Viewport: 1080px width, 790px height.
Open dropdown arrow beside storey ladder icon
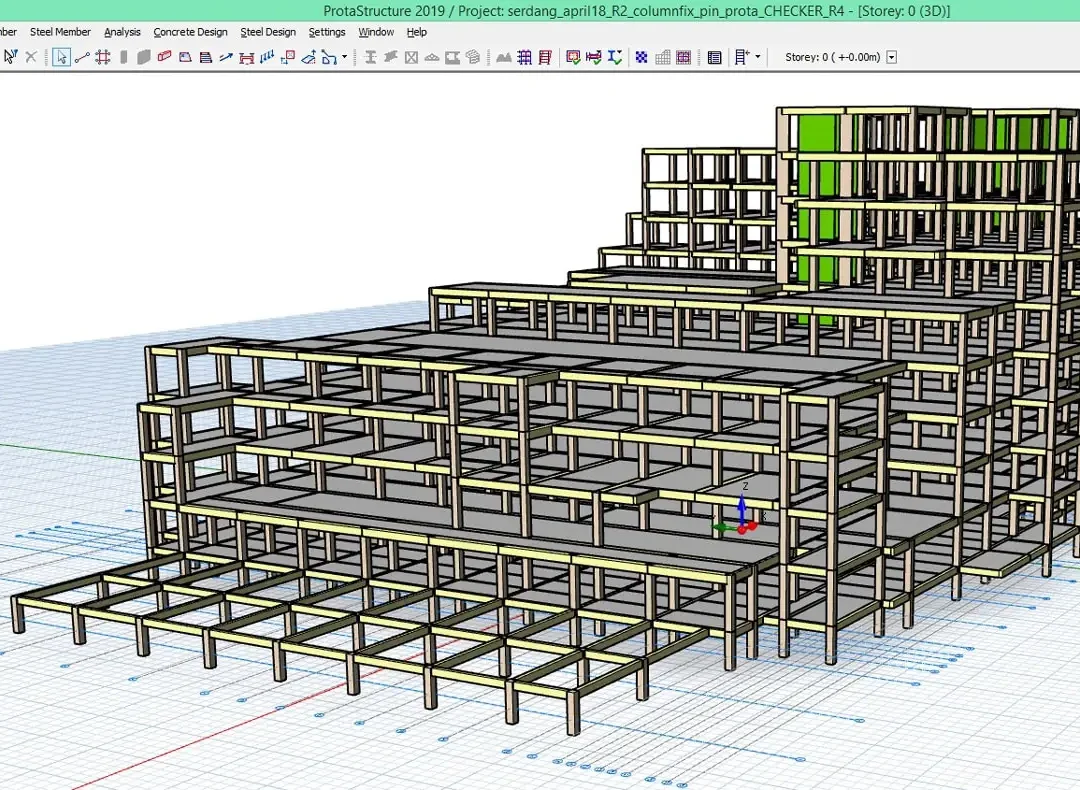point(758,56)
